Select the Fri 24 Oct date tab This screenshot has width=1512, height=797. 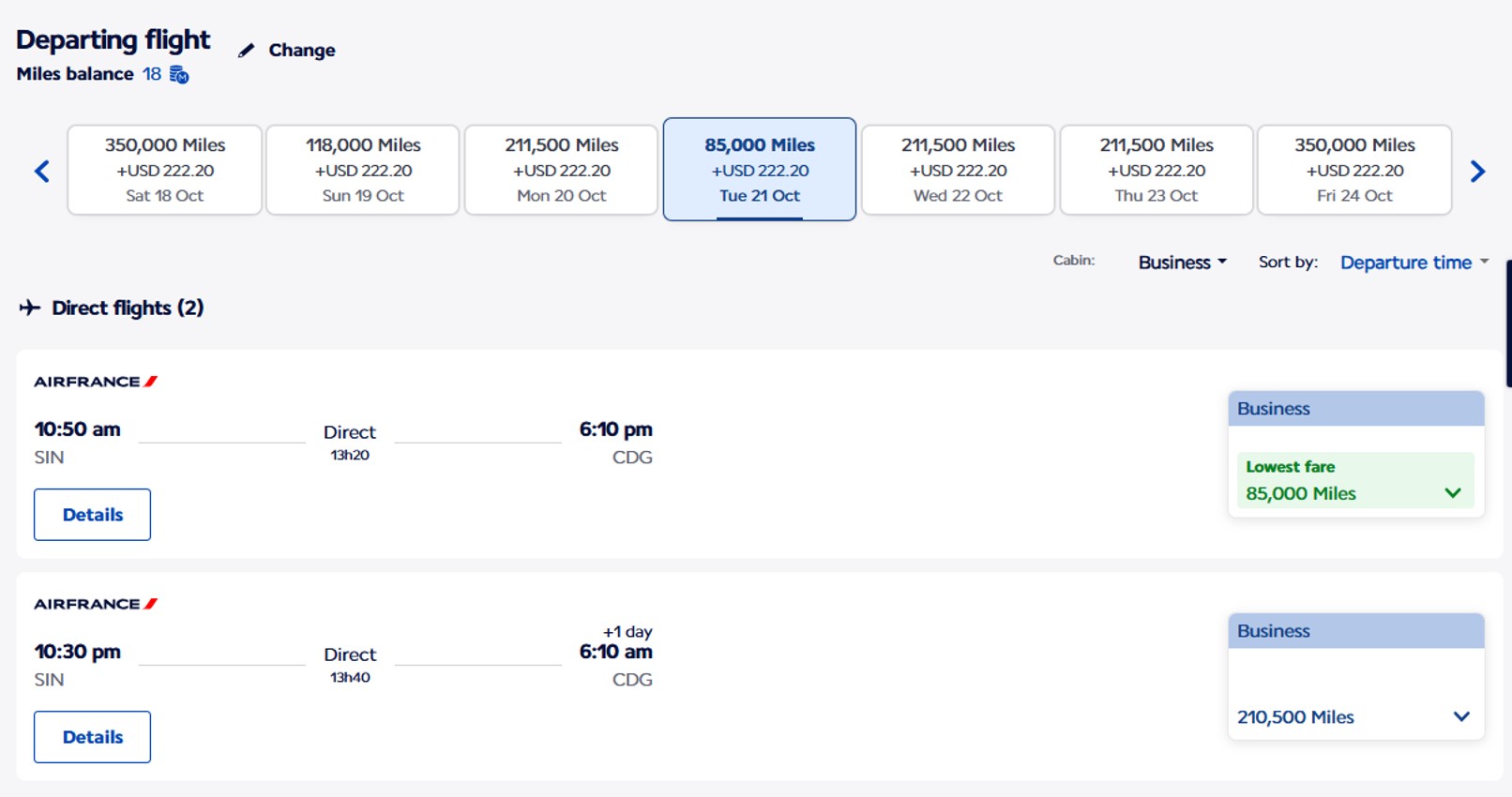pos(1354,170)
